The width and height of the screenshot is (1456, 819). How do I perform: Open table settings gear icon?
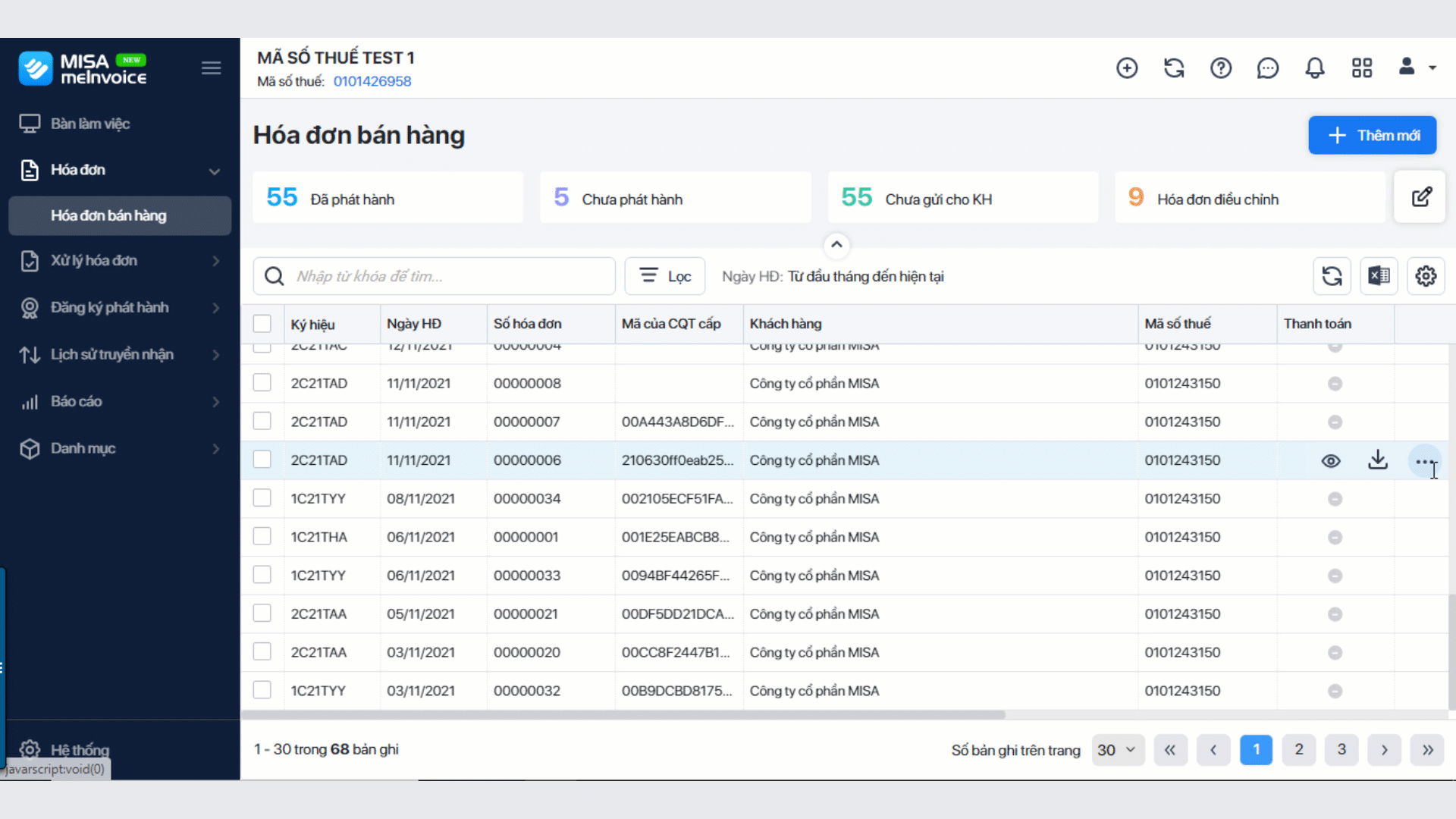tap(1426, 276)
